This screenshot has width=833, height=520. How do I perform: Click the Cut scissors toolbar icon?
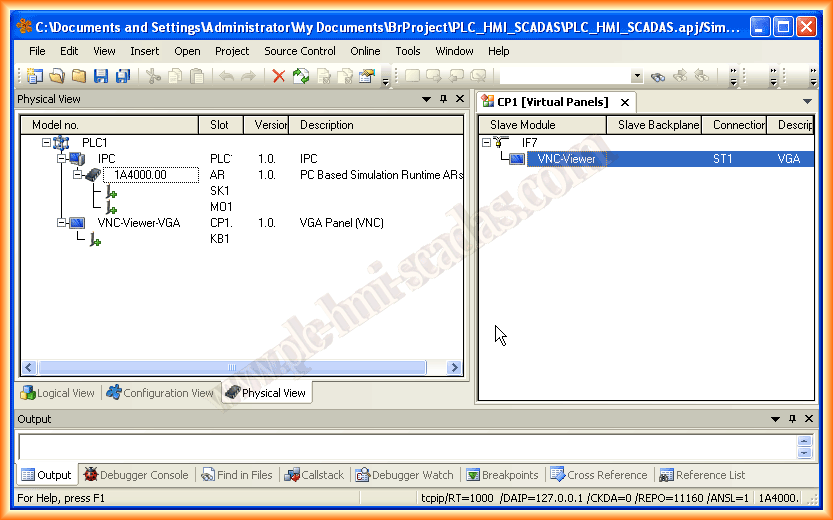point(153,76)
